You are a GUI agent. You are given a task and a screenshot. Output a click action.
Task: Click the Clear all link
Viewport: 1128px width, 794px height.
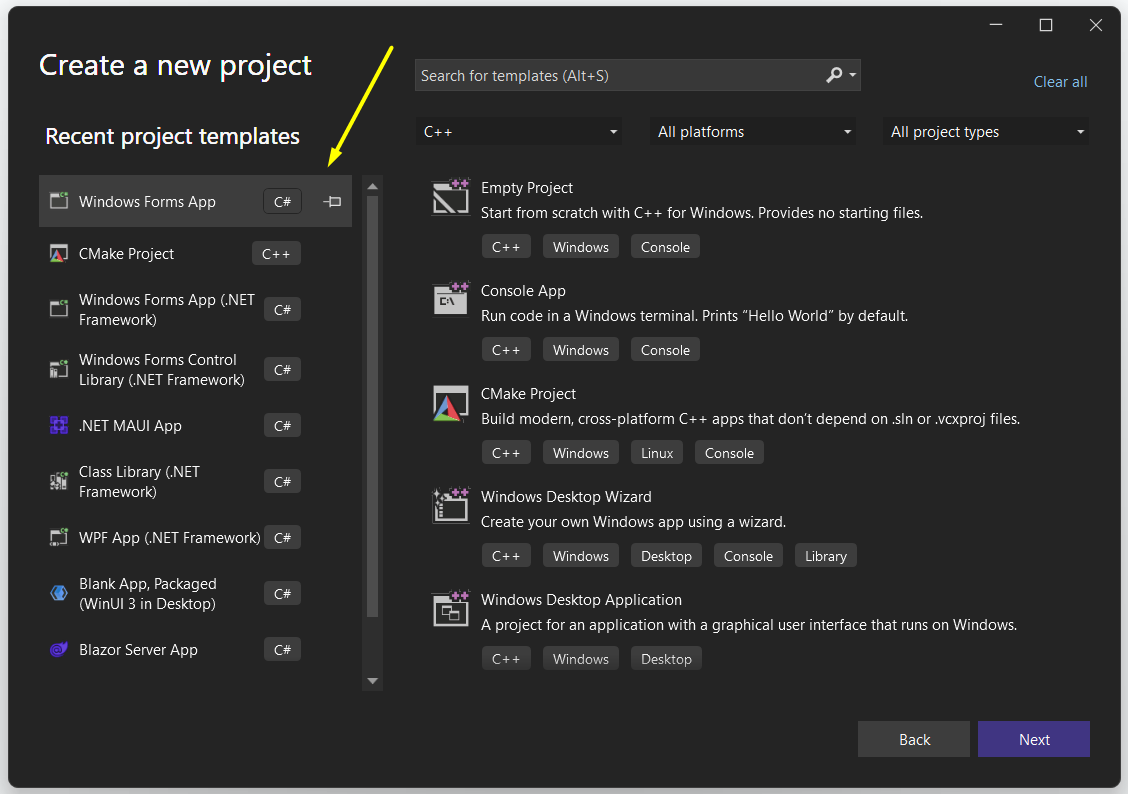click(x=1060, y=82)
